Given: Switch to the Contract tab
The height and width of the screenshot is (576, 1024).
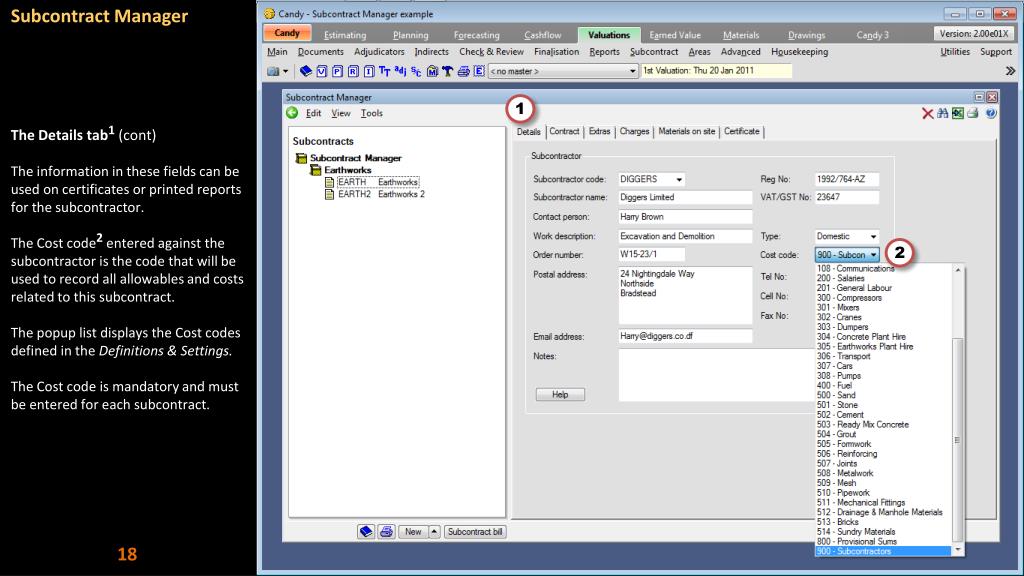Looking at the screenshot, I should point(564,131).
